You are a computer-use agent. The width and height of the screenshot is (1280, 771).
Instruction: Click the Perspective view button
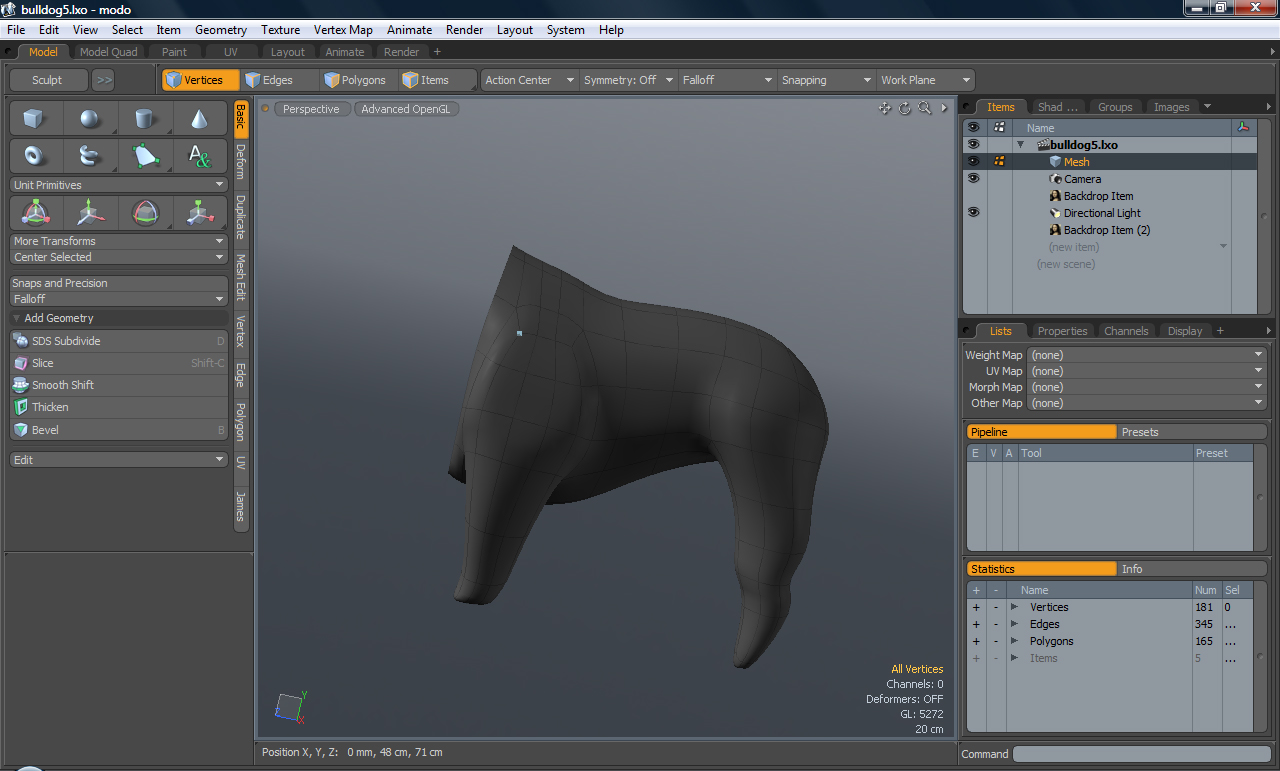pyautogui.click(x=311, y=109)
